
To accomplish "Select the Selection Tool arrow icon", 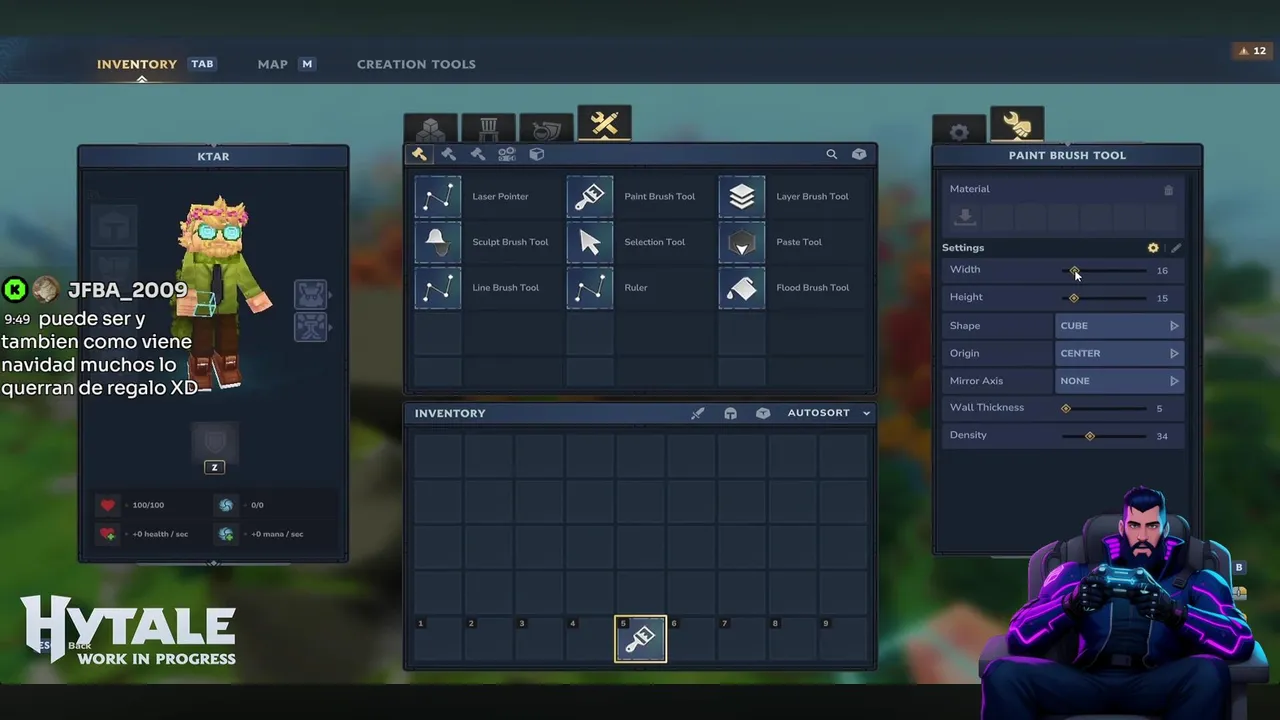I will (x=590, y=242).
